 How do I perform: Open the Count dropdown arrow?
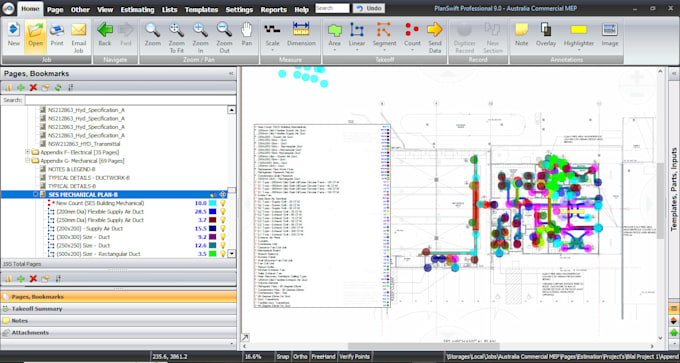[x=412, y=50]
